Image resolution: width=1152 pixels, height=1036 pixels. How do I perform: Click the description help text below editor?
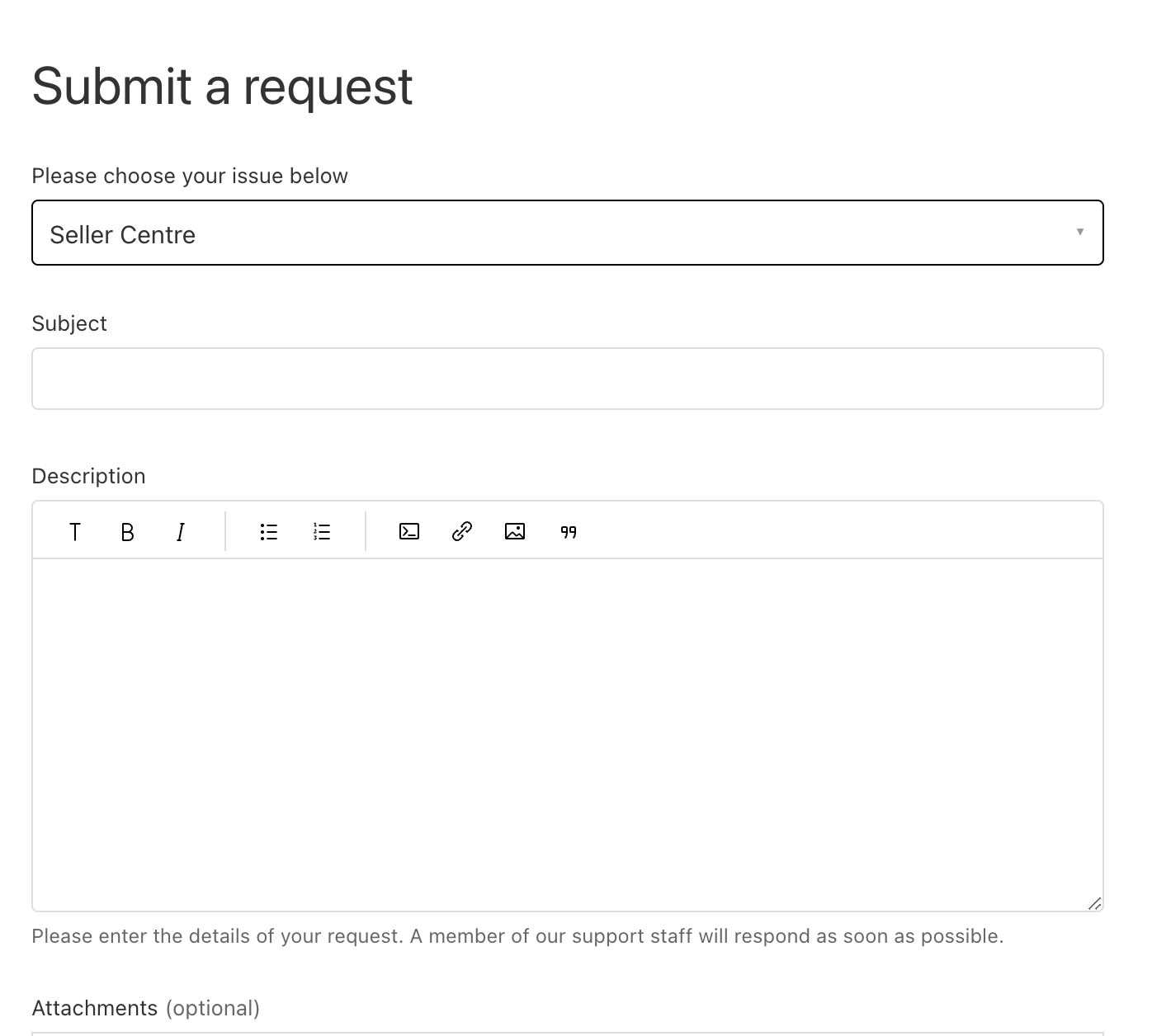[x=517, y=936]
